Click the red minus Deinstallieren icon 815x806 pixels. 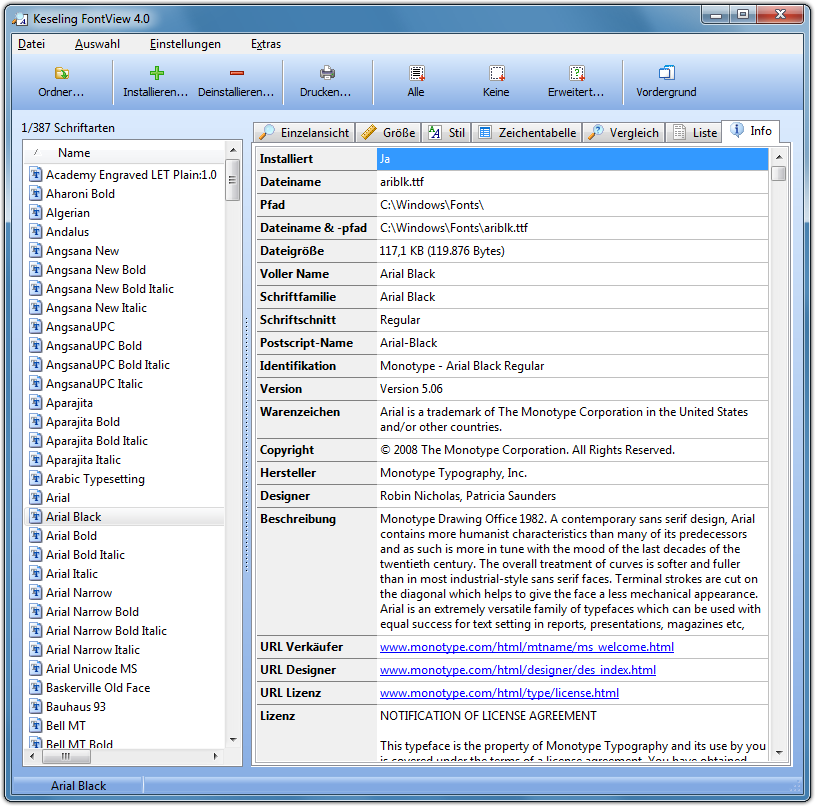(x=236, y=73)
